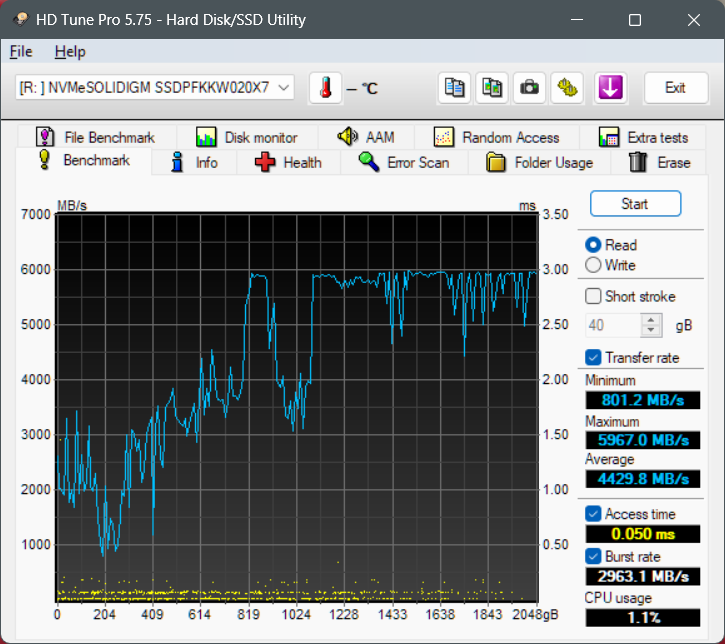
Task: Uncheck the Access time checkbox
Action: (593, 514)
